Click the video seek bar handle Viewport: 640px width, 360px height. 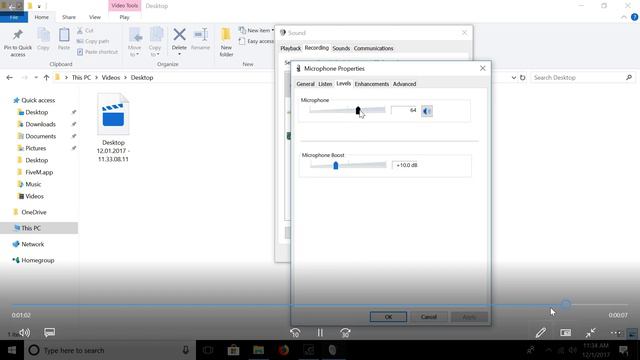pos(566,304)
